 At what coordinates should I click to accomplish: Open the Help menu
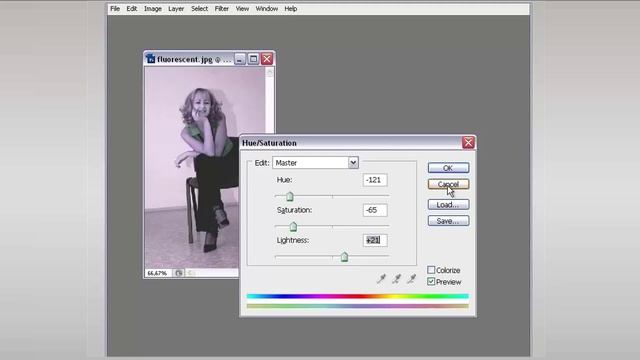pyautogui.click(x=291, y=9)
